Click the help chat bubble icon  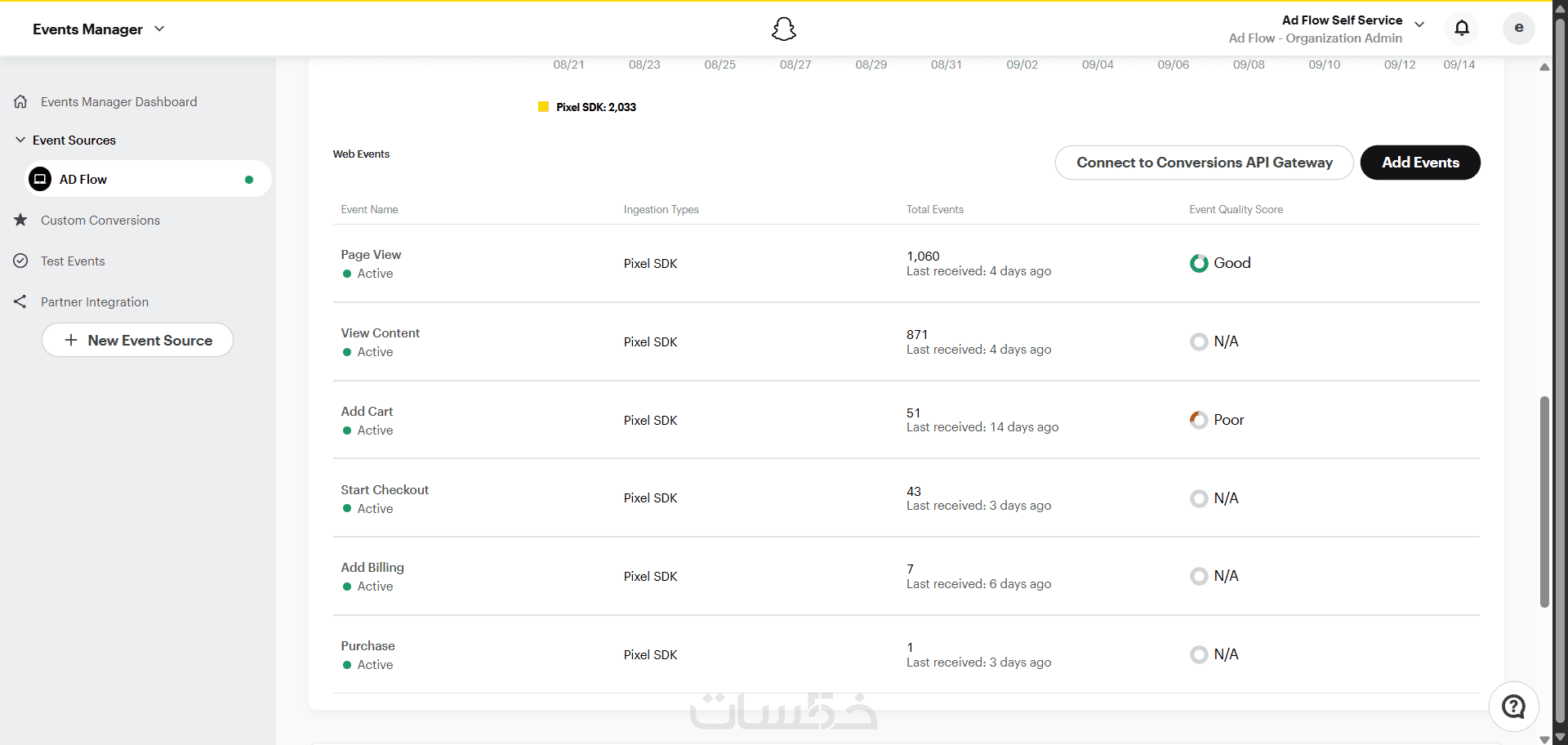(x=1513, y=707)
